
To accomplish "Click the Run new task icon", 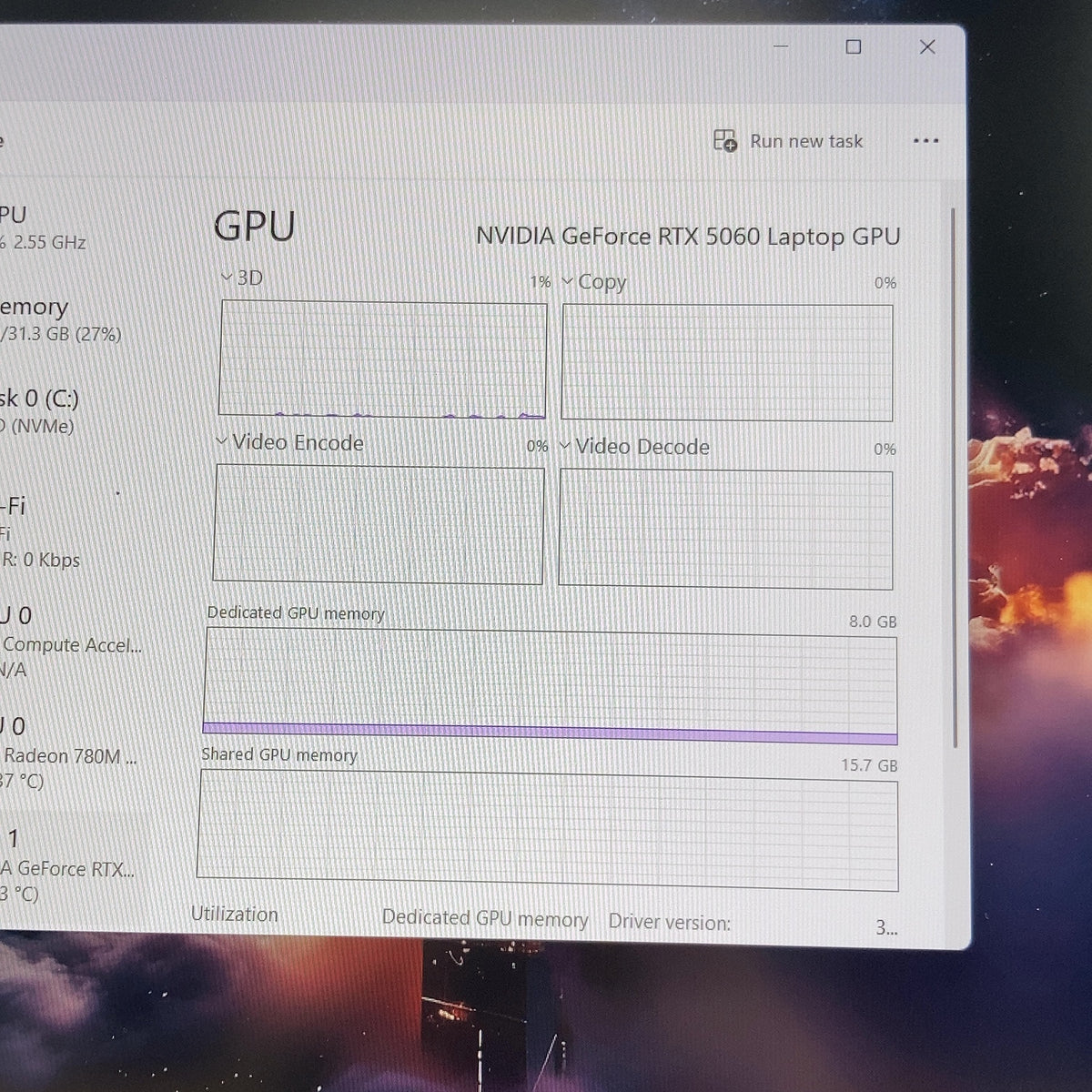I will coord(724,141).
